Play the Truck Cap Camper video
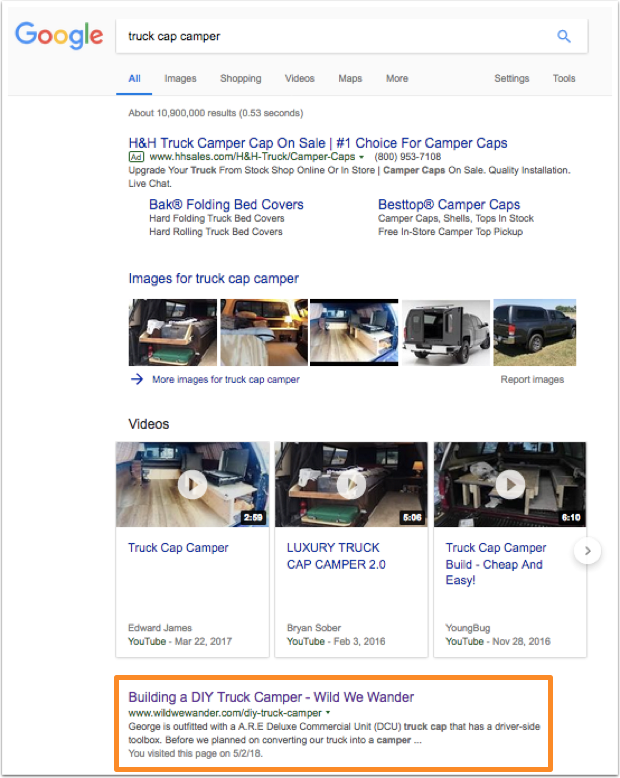This screenshot has width=620, height=778. 192,484
